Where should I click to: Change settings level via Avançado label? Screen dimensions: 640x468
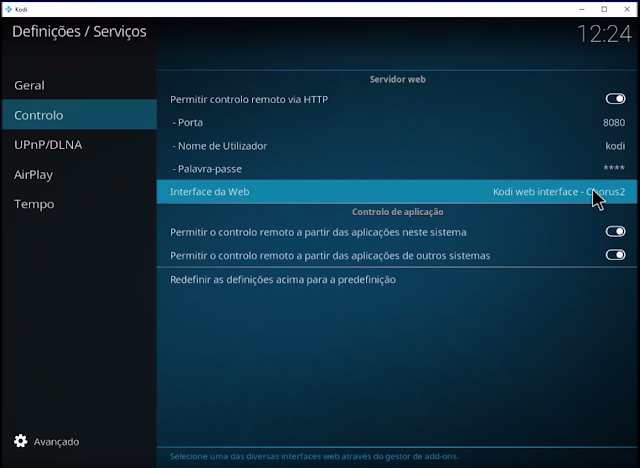tap(56, 441)
